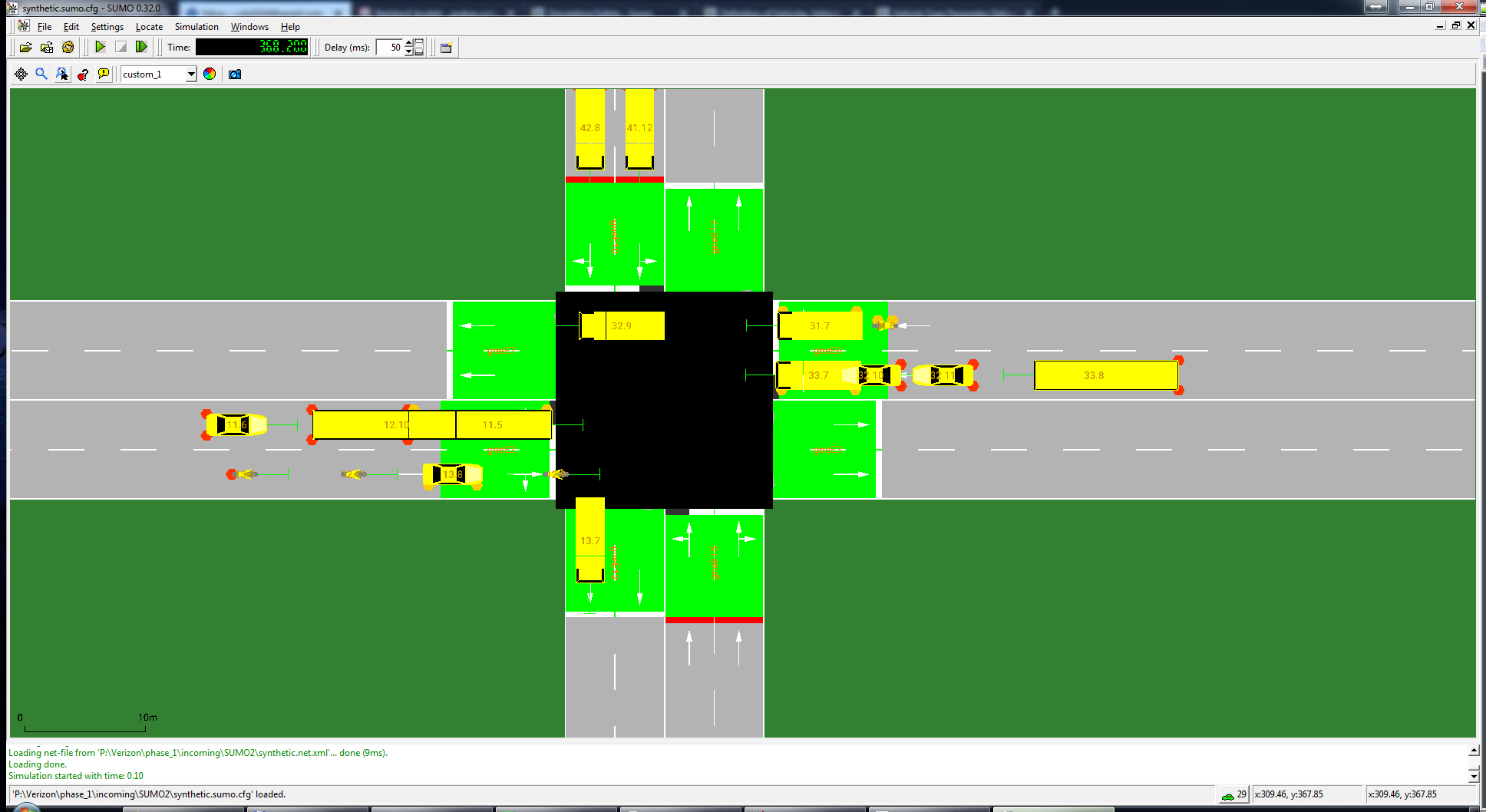
Task: Click the status bar 'synthetic.sumo.cfg loaded' text
Action: point(149,794)
